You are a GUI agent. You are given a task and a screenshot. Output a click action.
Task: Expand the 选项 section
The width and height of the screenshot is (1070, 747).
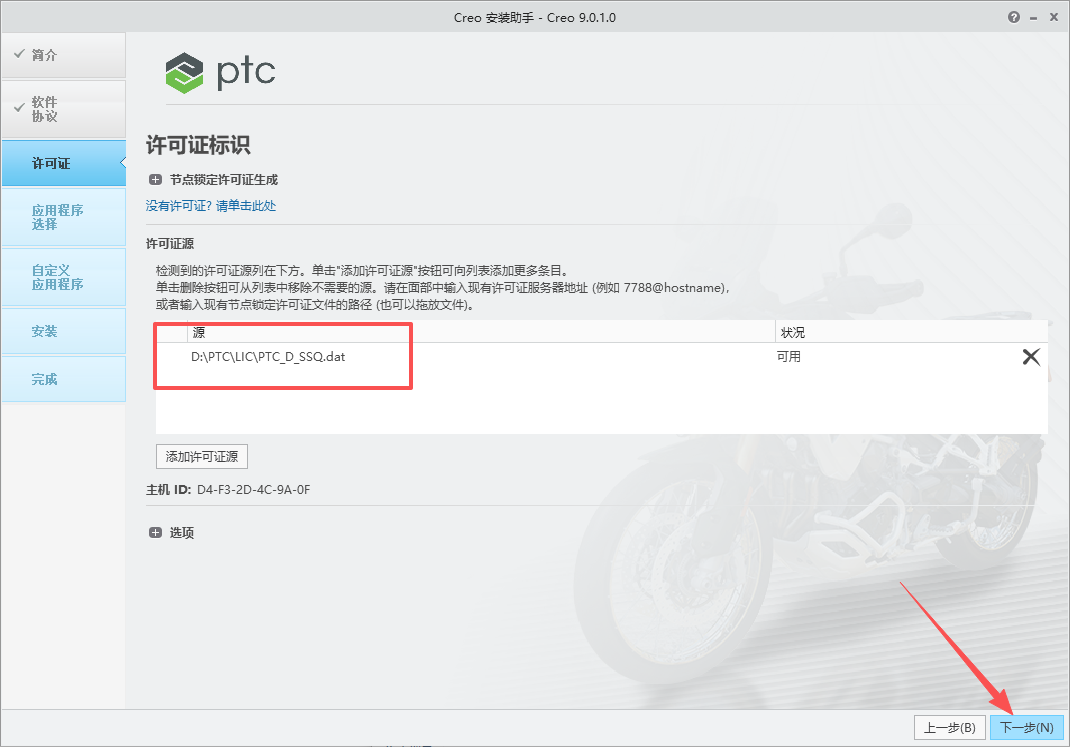pyautogui.click(x=180, y=532)
